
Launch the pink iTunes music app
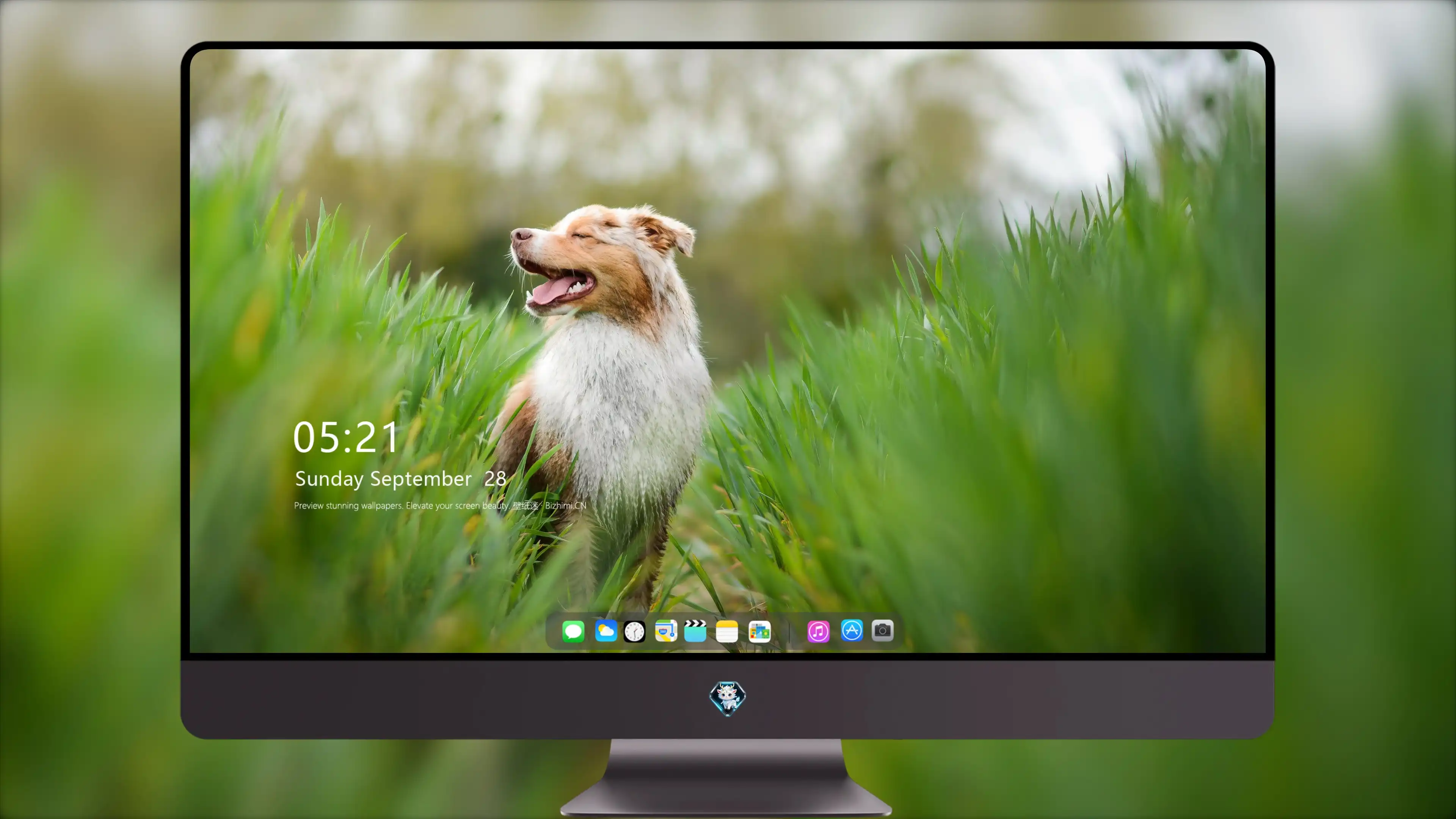click(x=819, y=631)
